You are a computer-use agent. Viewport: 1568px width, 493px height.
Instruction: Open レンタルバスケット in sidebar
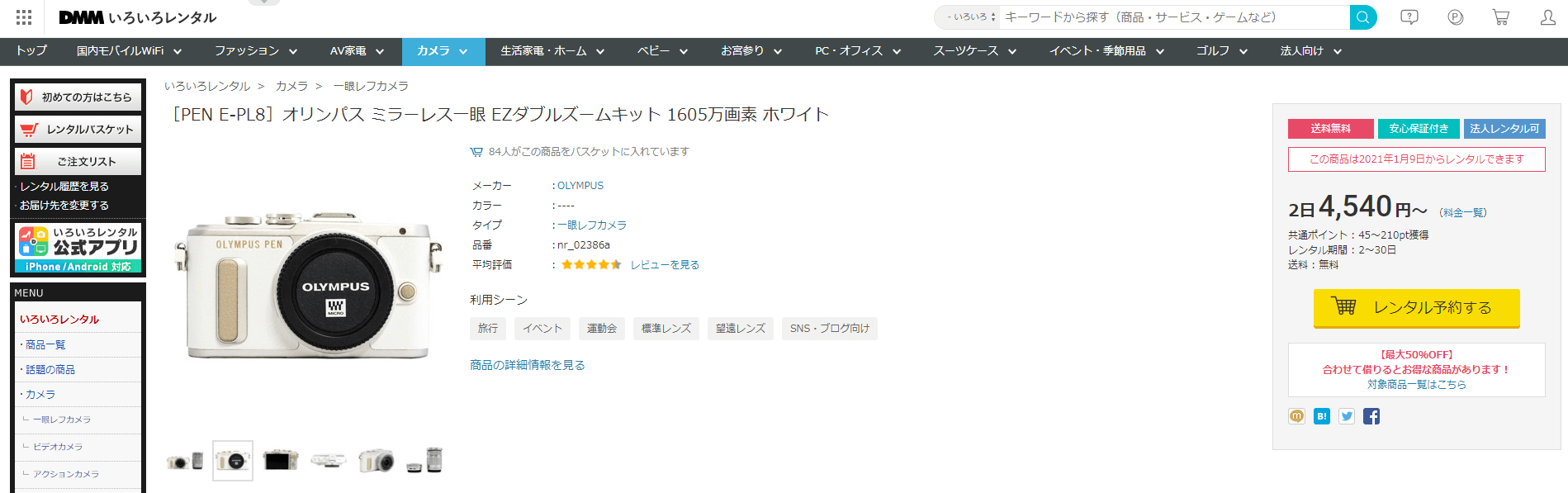click(x=78, y=129)
